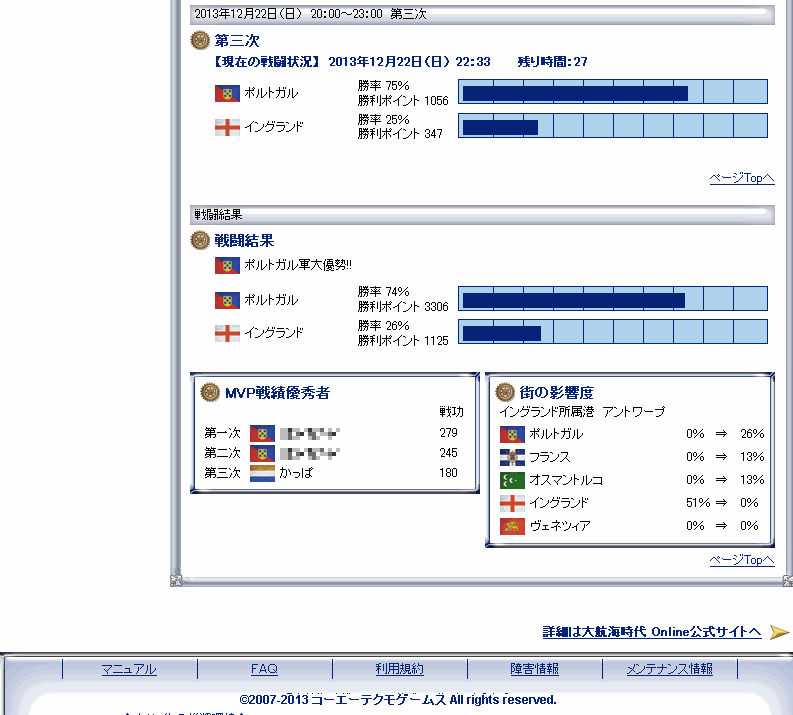
Task: Click Portugal flag in 勝率 74% row
Action: click(x=227, y=300)
